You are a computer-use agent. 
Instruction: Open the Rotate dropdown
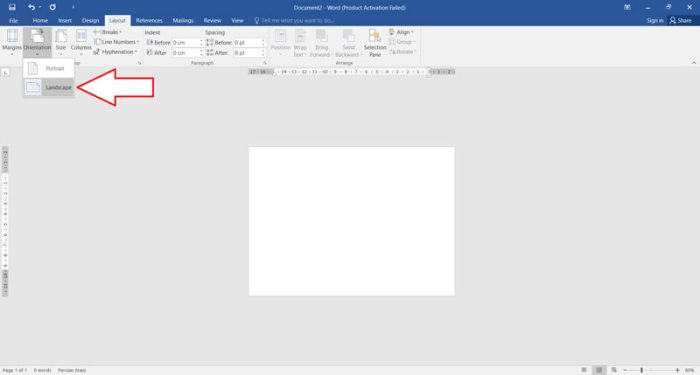pos(402,52)
